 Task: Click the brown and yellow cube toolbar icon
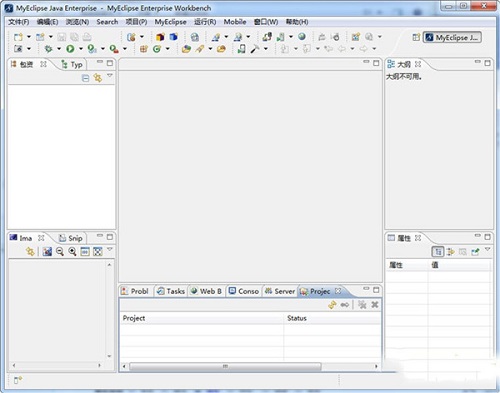click(x=160, y=37)
